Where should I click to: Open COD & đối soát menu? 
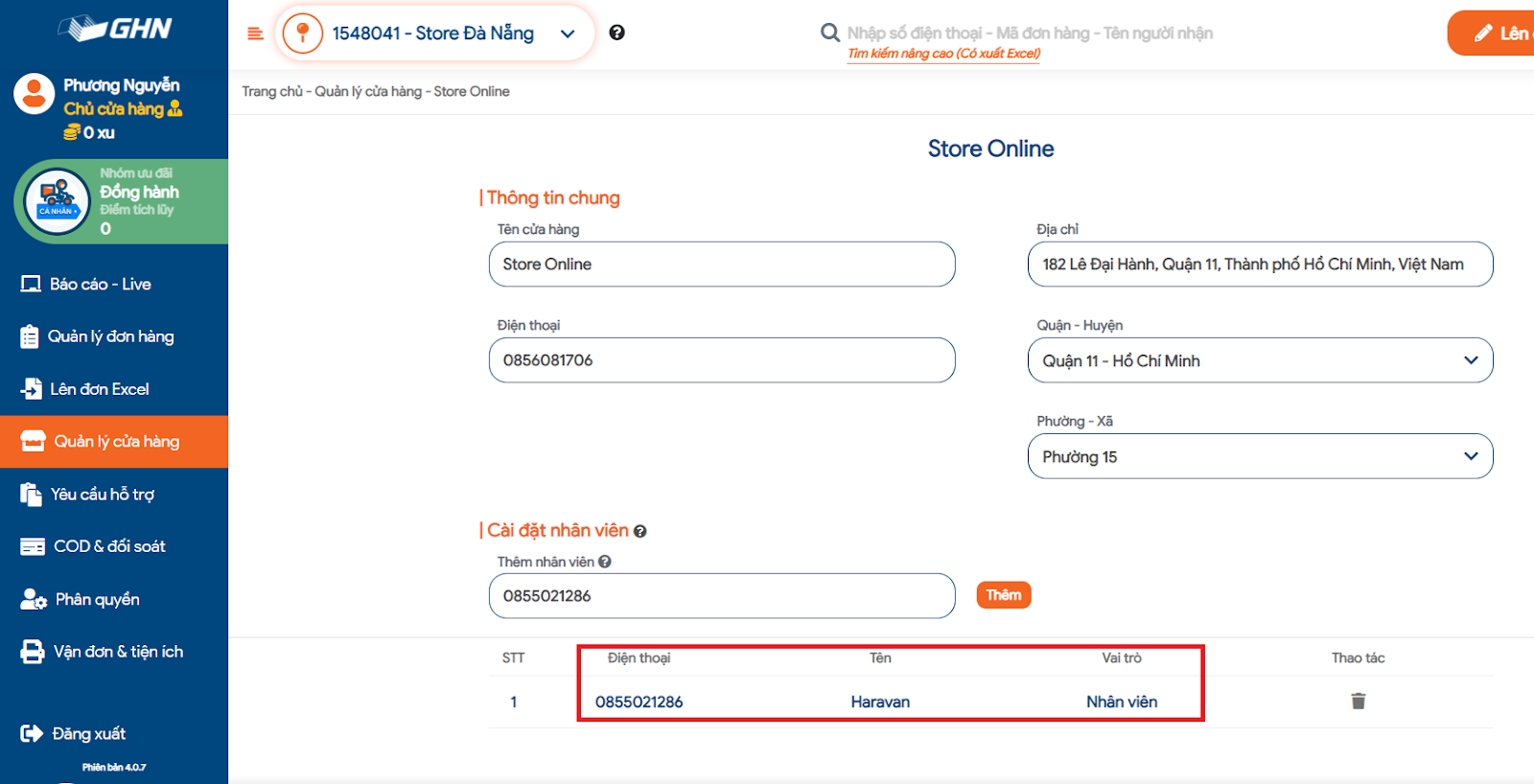click(114, 546)
